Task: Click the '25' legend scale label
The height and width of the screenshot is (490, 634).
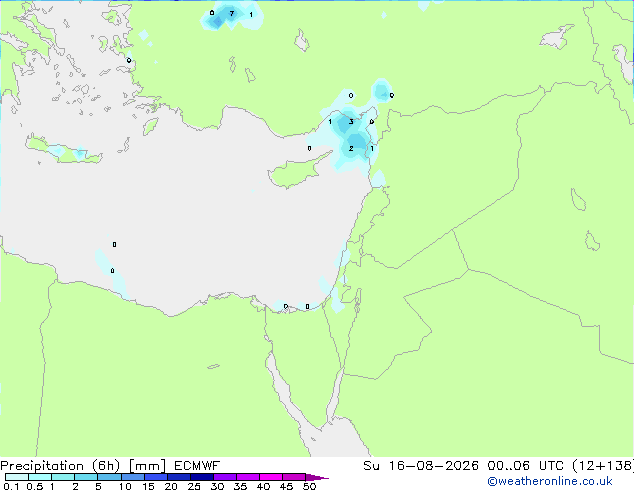Action: click(x=194, y=486)
